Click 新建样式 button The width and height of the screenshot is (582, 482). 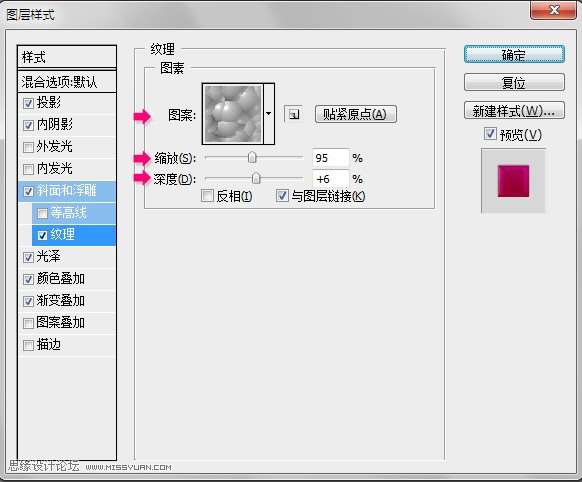click(514, 110)
